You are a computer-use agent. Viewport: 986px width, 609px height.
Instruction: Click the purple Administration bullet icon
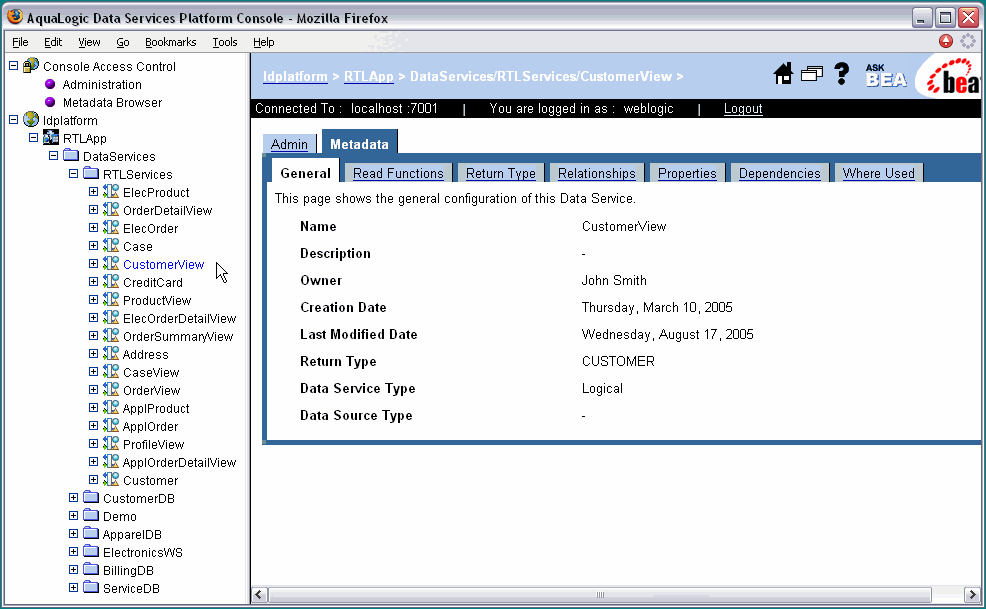(50, 84)
